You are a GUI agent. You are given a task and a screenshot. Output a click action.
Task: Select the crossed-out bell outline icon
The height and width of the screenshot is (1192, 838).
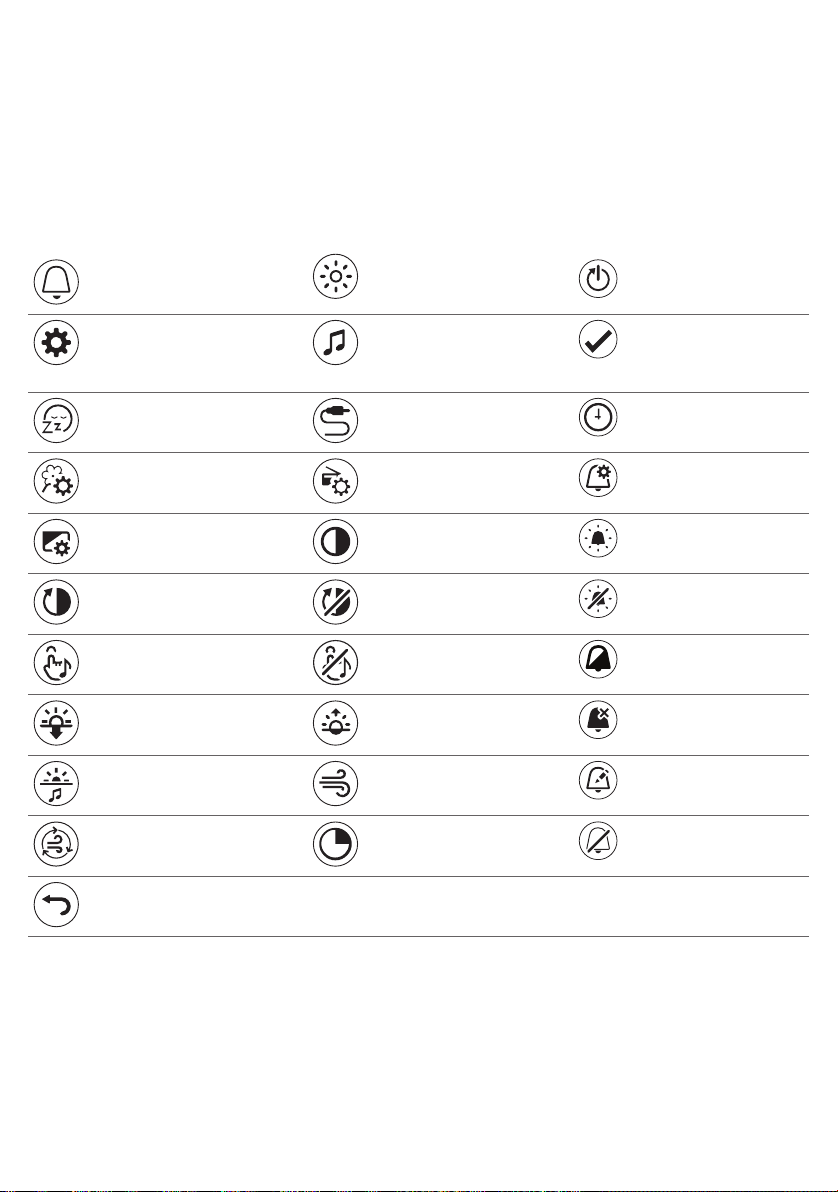click(598, 841)
